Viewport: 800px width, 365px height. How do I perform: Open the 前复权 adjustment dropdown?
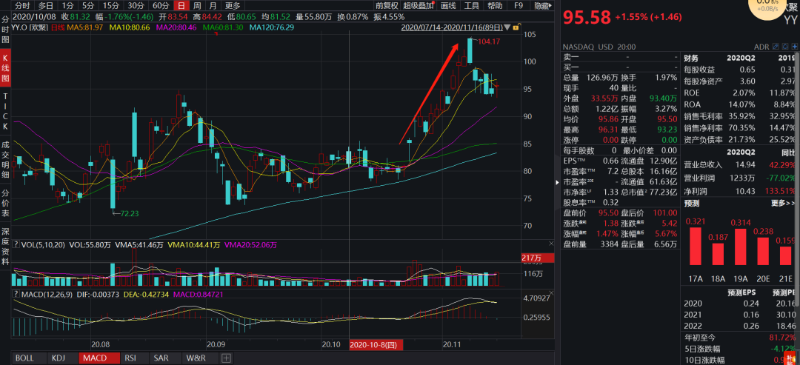[387, 6]
